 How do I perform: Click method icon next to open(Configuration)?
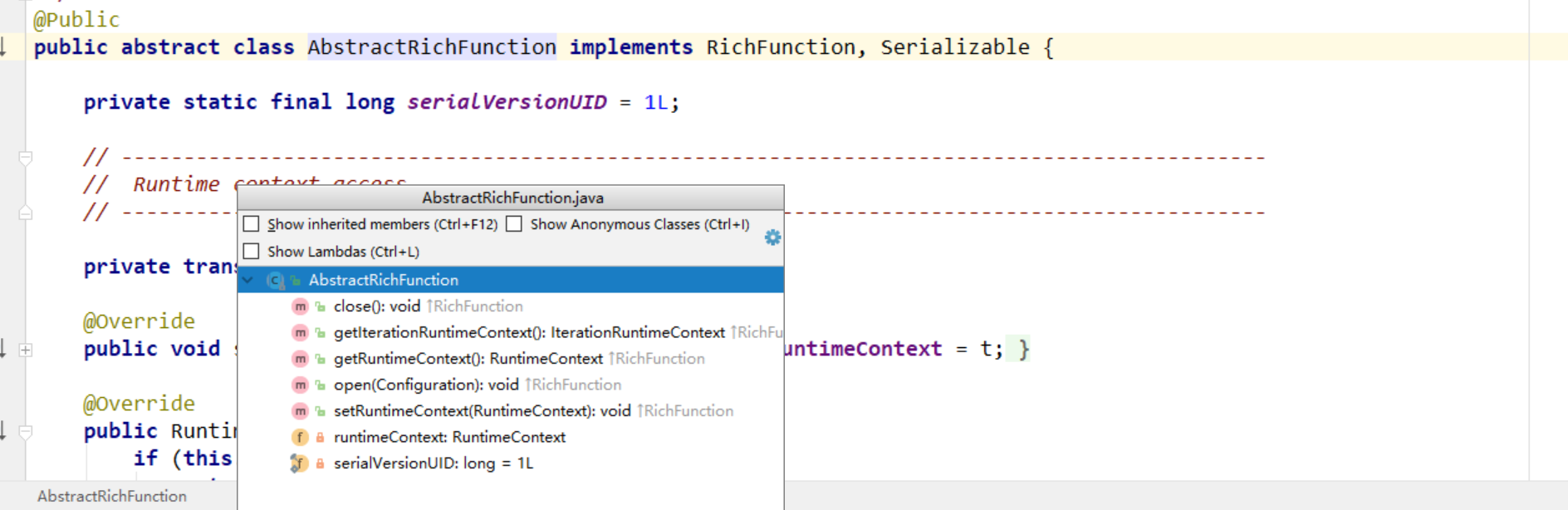coord(300,385)
